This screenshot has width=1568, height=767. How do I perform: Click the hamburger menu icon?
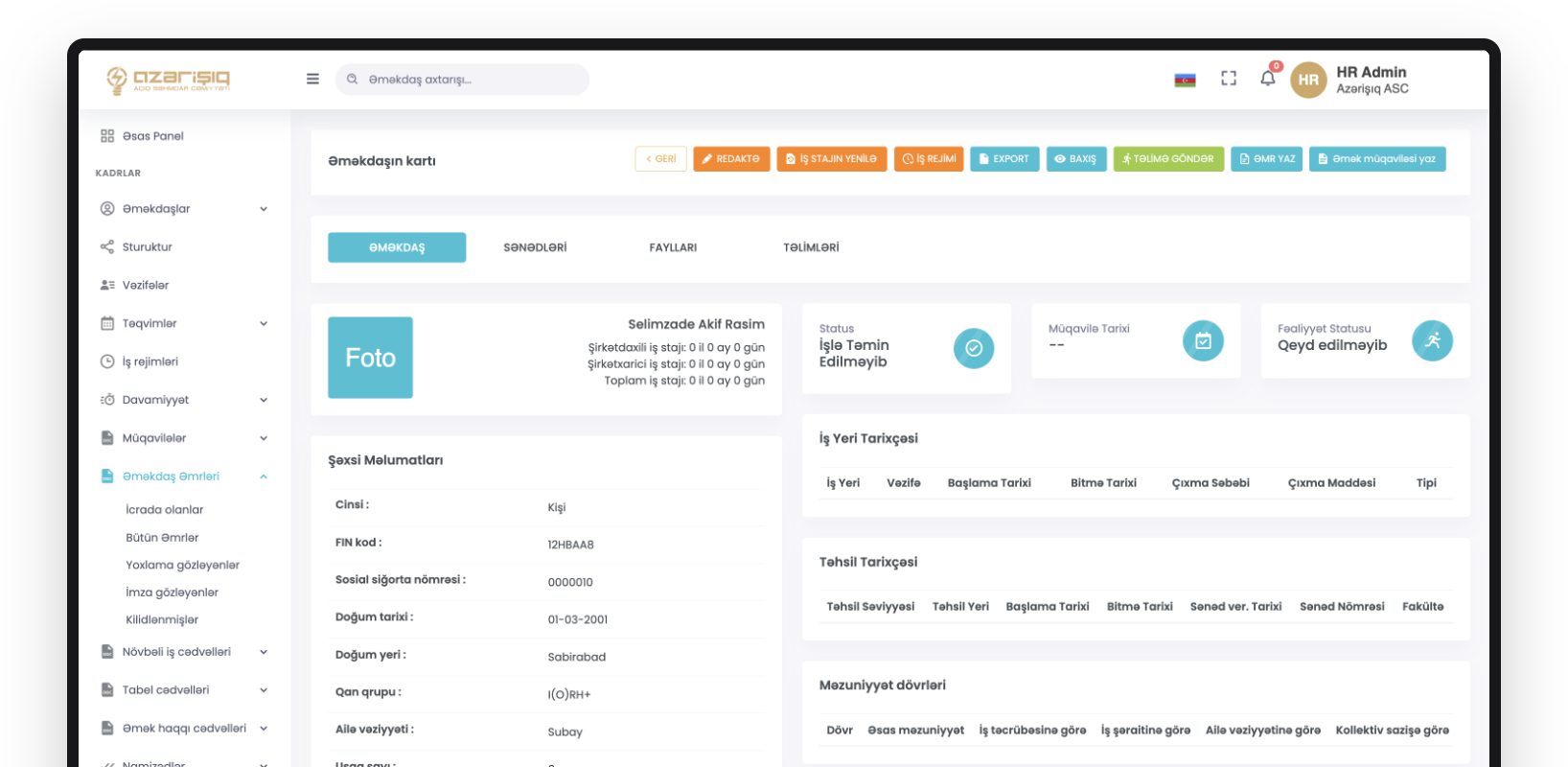(312, 79)
